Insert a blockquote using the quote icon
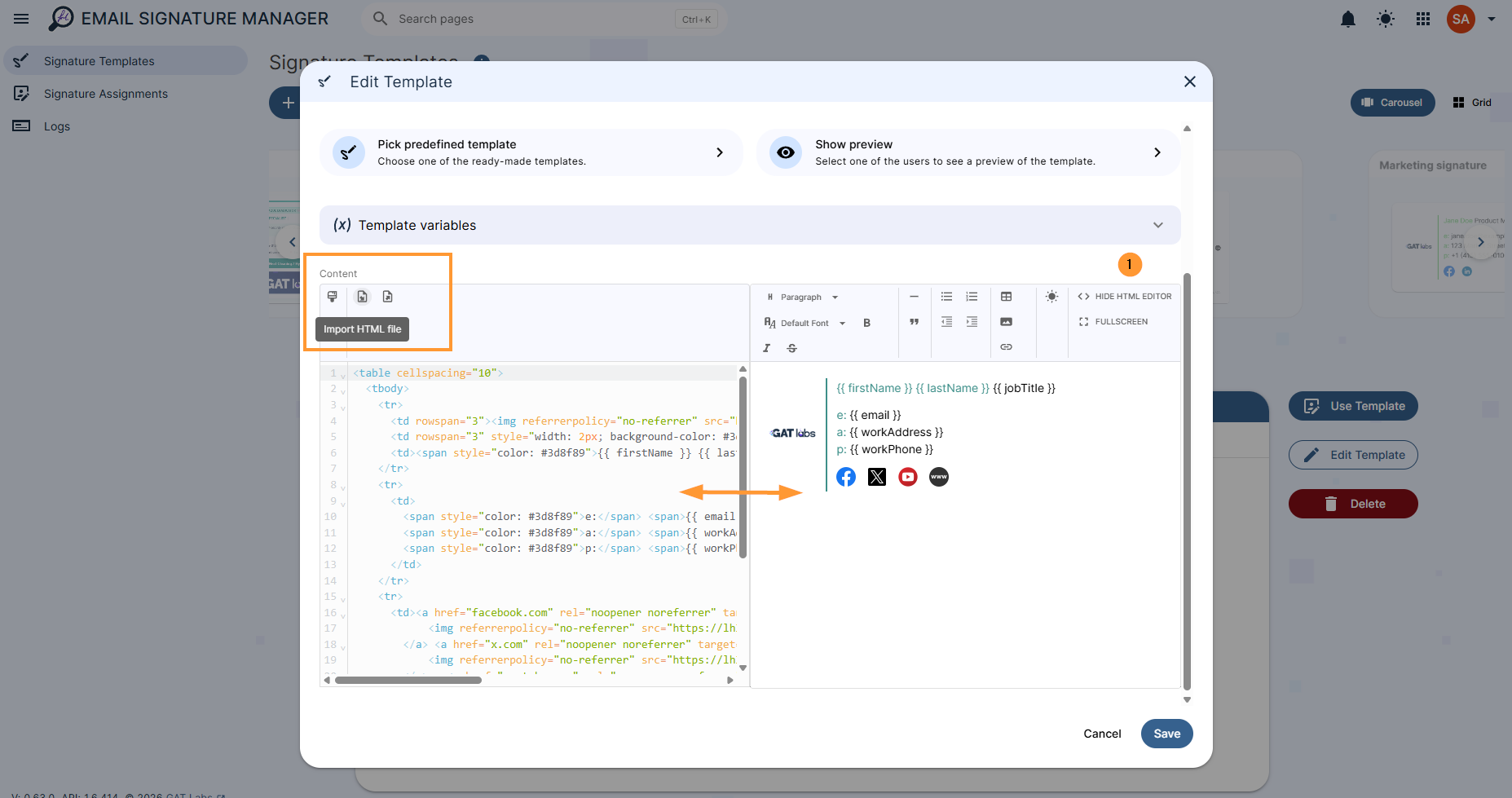Viewport: 1512px width, 798px height. pos(915,322)
